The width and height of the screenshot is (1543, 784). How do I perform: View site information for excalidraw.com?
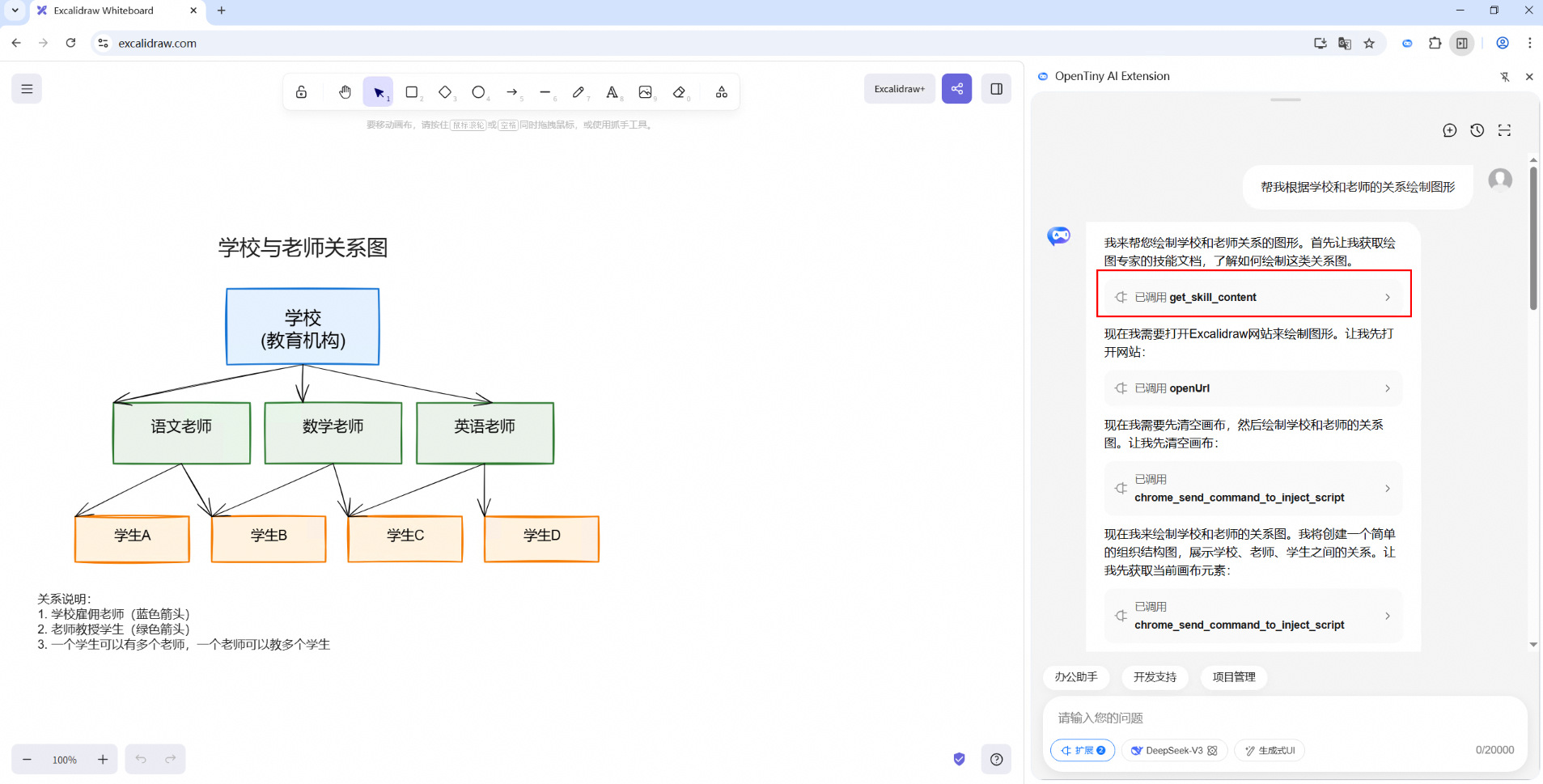click(x=103, y=44)
